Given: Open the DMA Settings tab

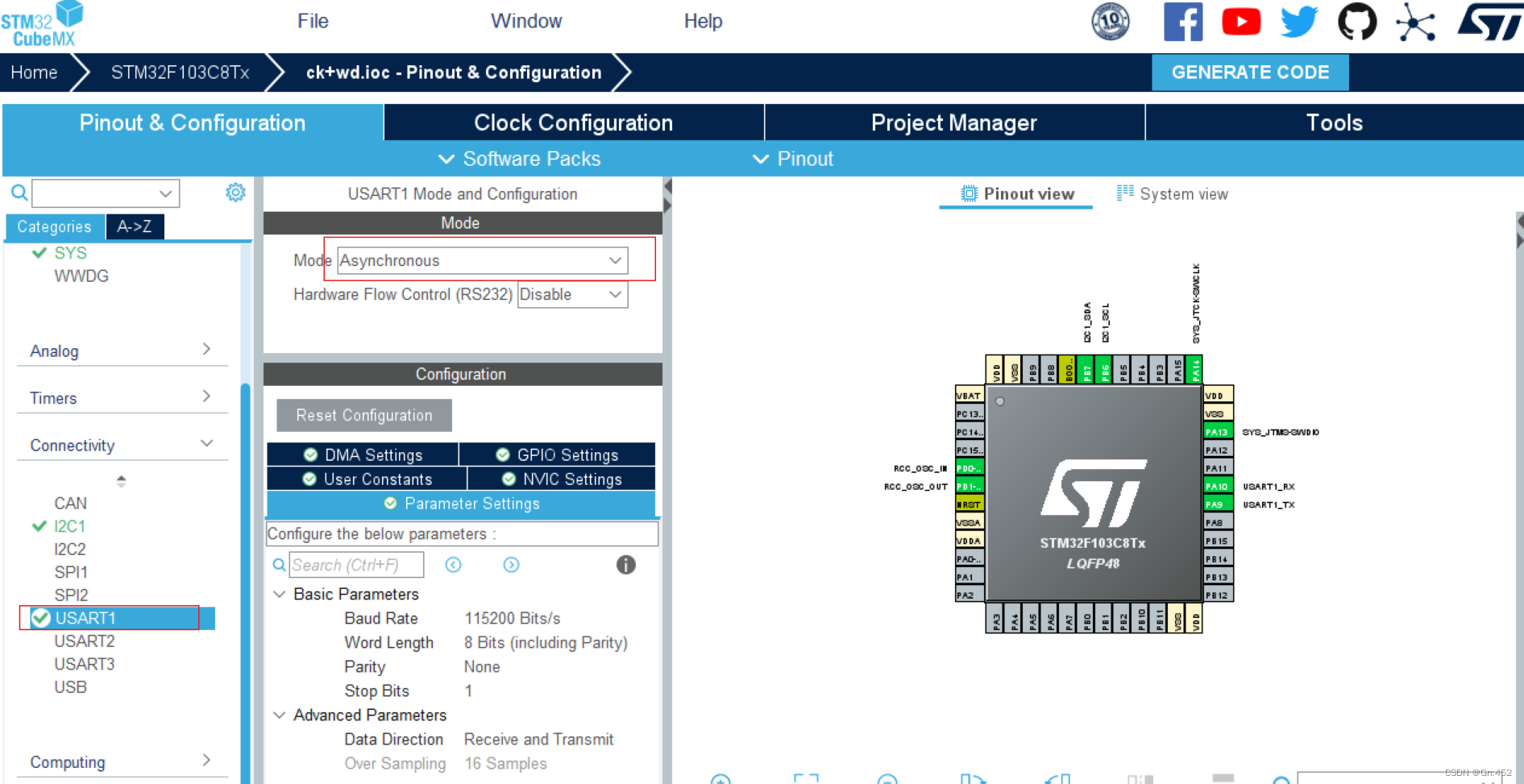Looking at the screenshot, I should (363, 454).
